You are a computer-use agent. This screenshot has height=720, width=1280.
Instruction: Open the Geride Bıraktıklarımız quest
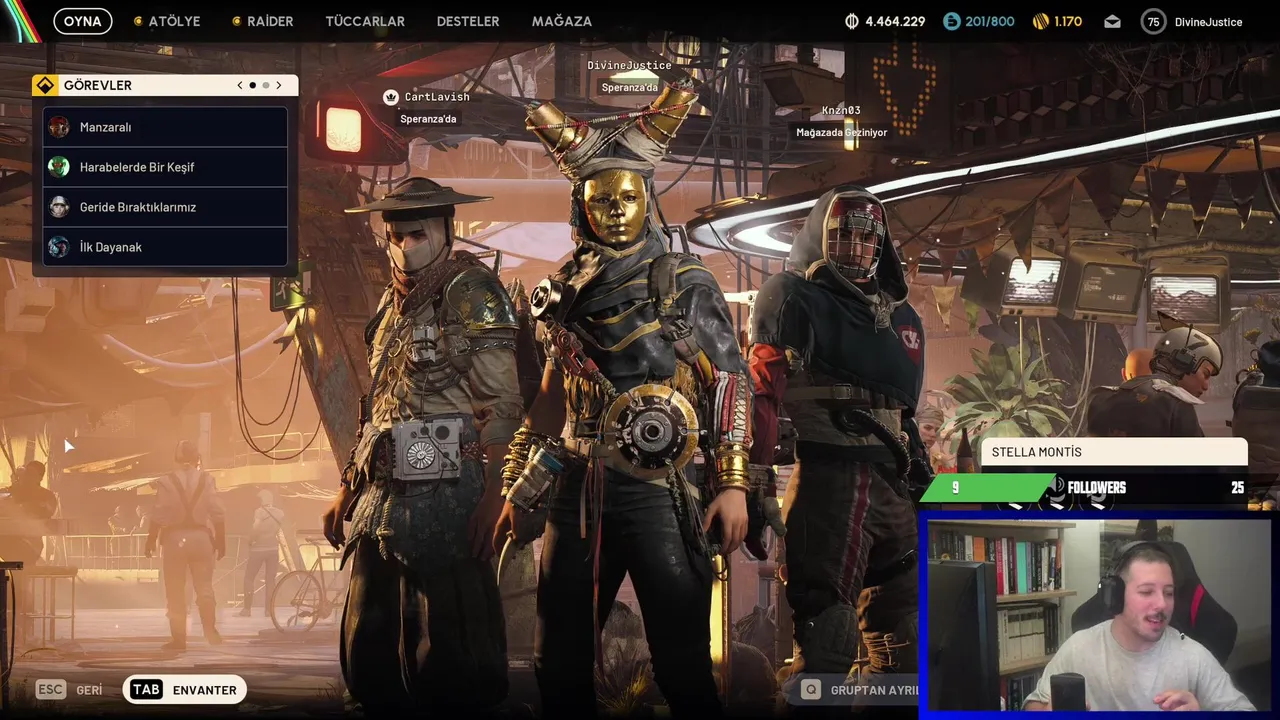pos(165,207)
